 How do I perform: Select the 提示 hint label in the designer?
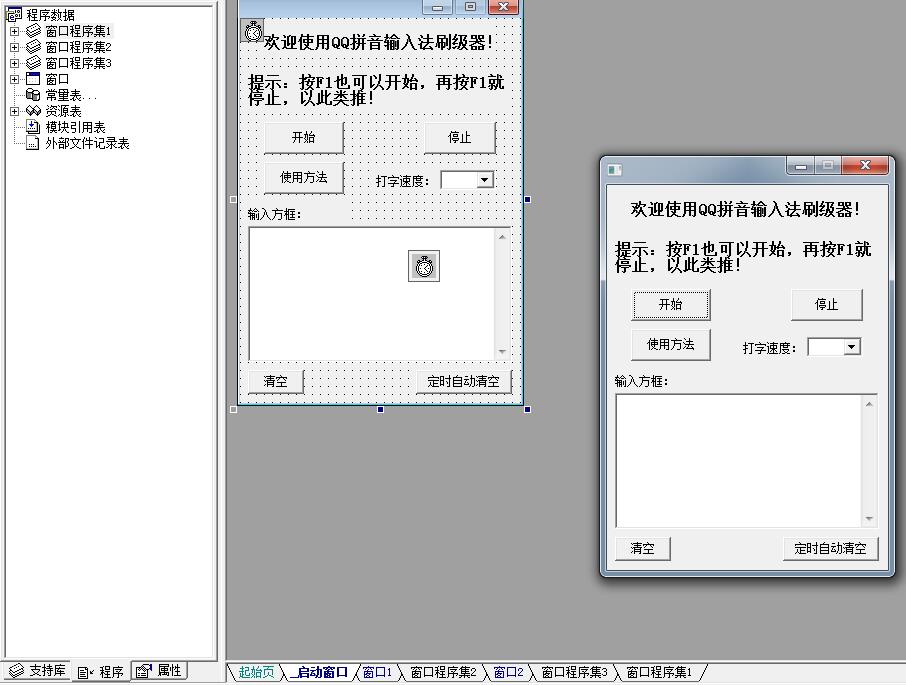pos(376,90)
